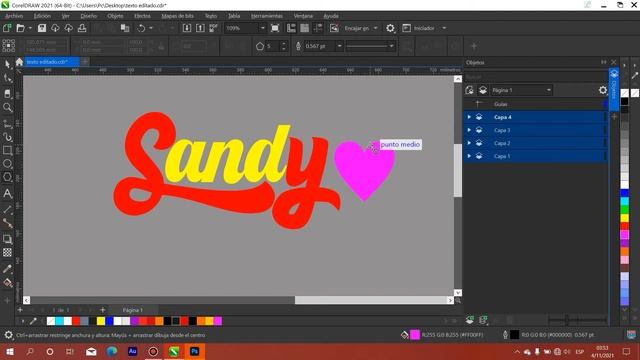The width and height of the screenshot is (640, 360).
Task: Select the Drop Shadow tool
Action: pos(7,239)
